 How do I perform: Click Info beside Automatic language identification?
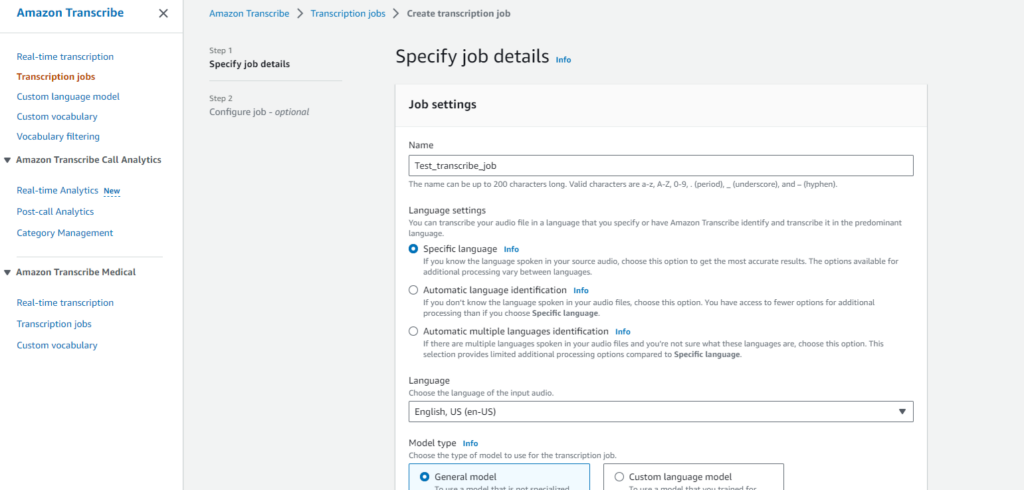tap(581, 290)
